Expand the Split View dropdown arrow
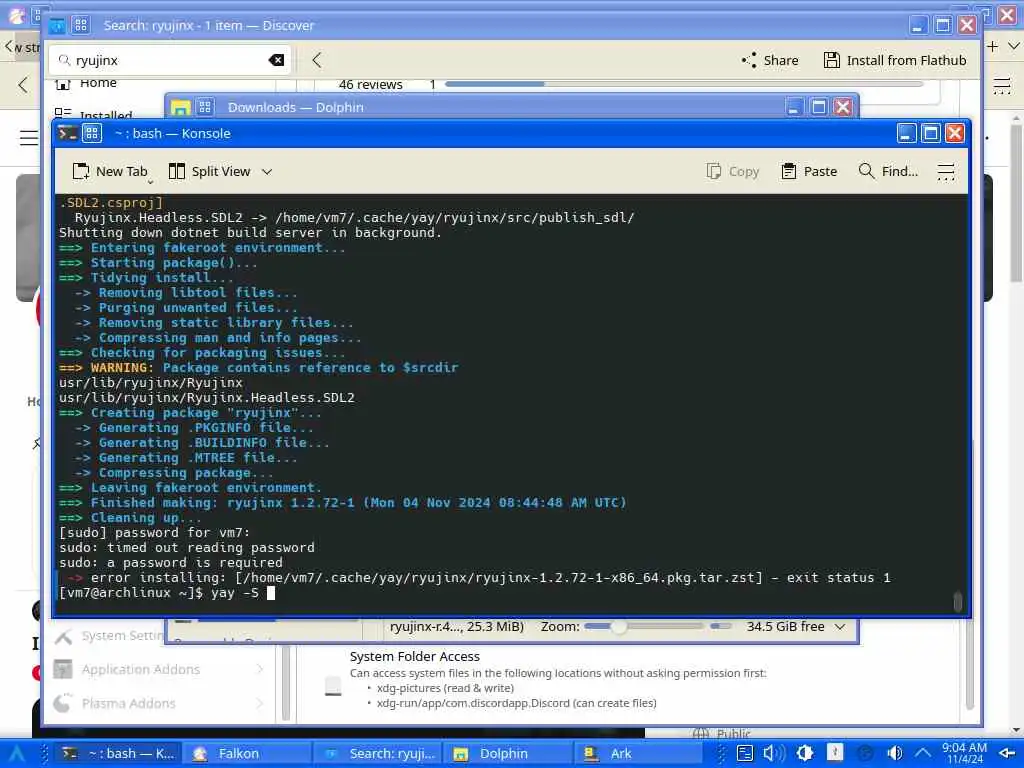The image size is (1024, 768). click(266, 172)
